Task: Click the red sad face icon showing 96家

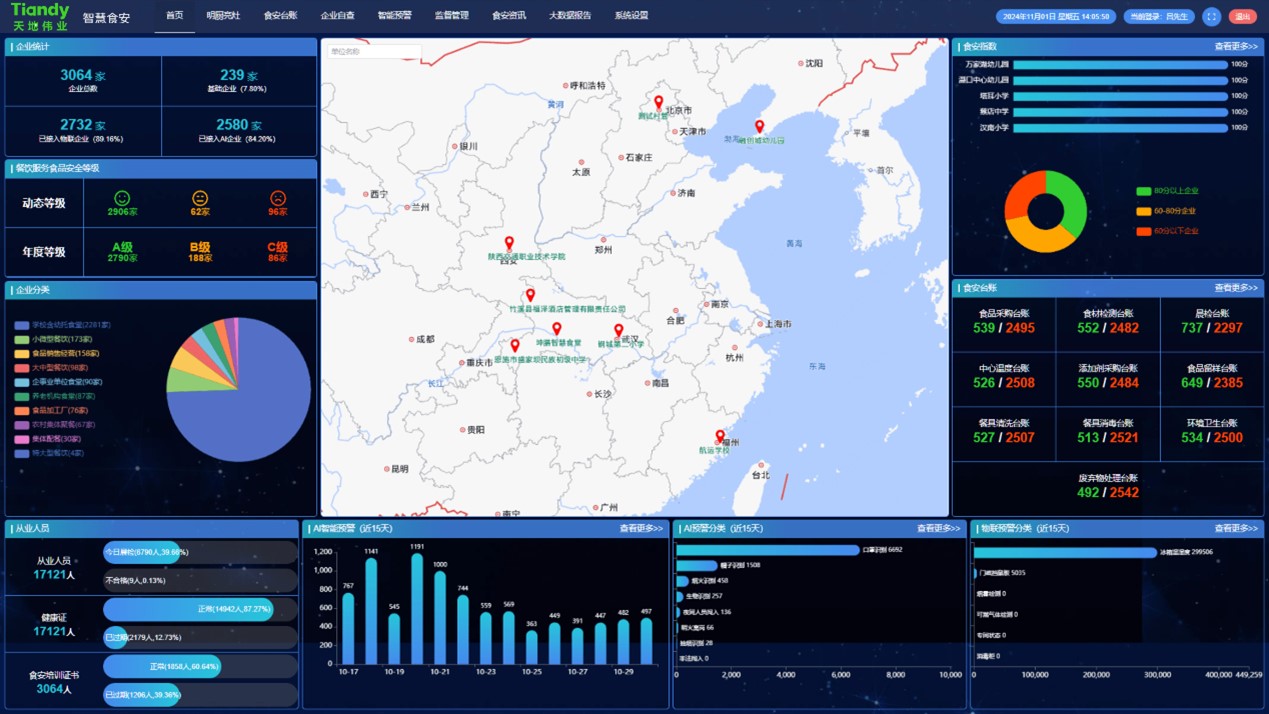Action: click(277, 200)
